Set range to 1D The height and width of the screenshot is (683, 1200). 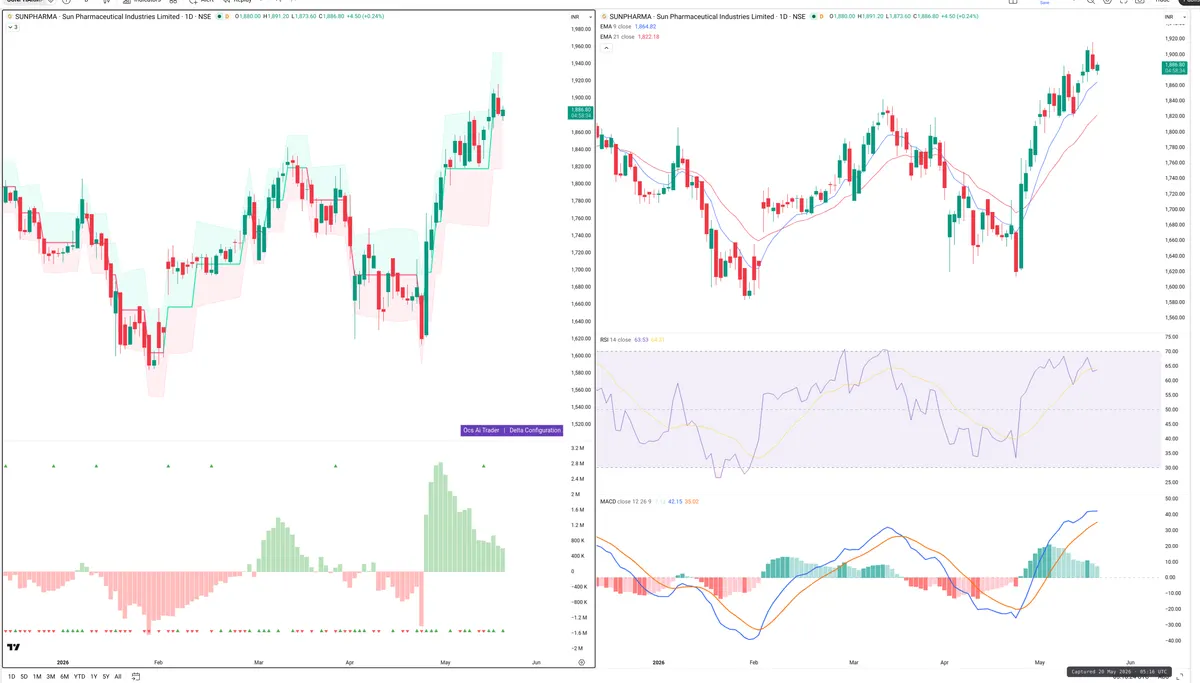pos(11,677)
